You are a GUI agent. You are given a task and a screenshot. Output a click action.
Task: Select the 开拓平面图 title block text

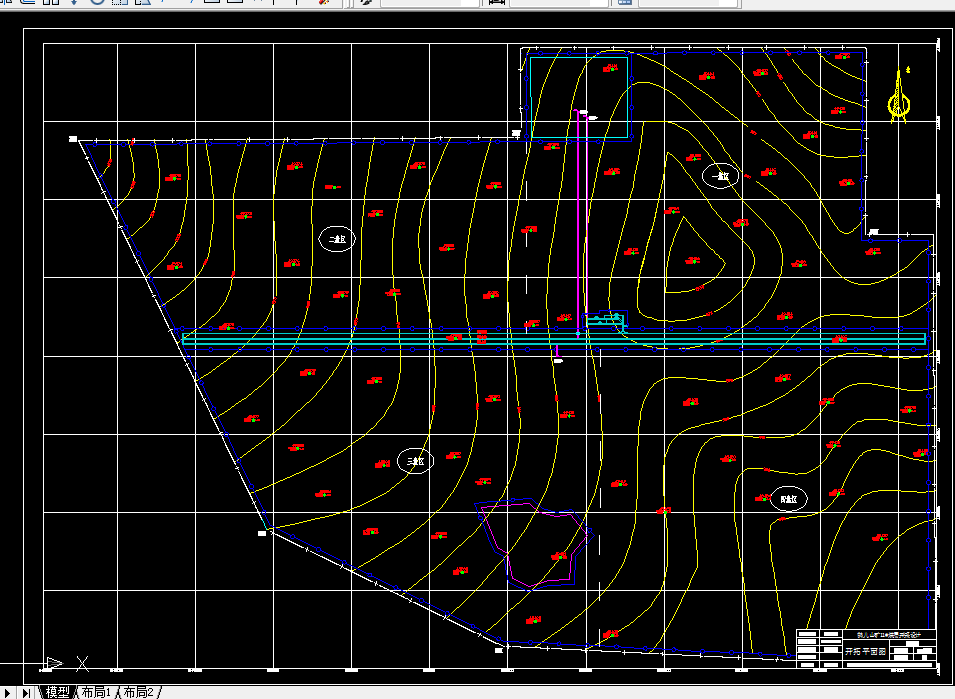[x=865, y=652]
